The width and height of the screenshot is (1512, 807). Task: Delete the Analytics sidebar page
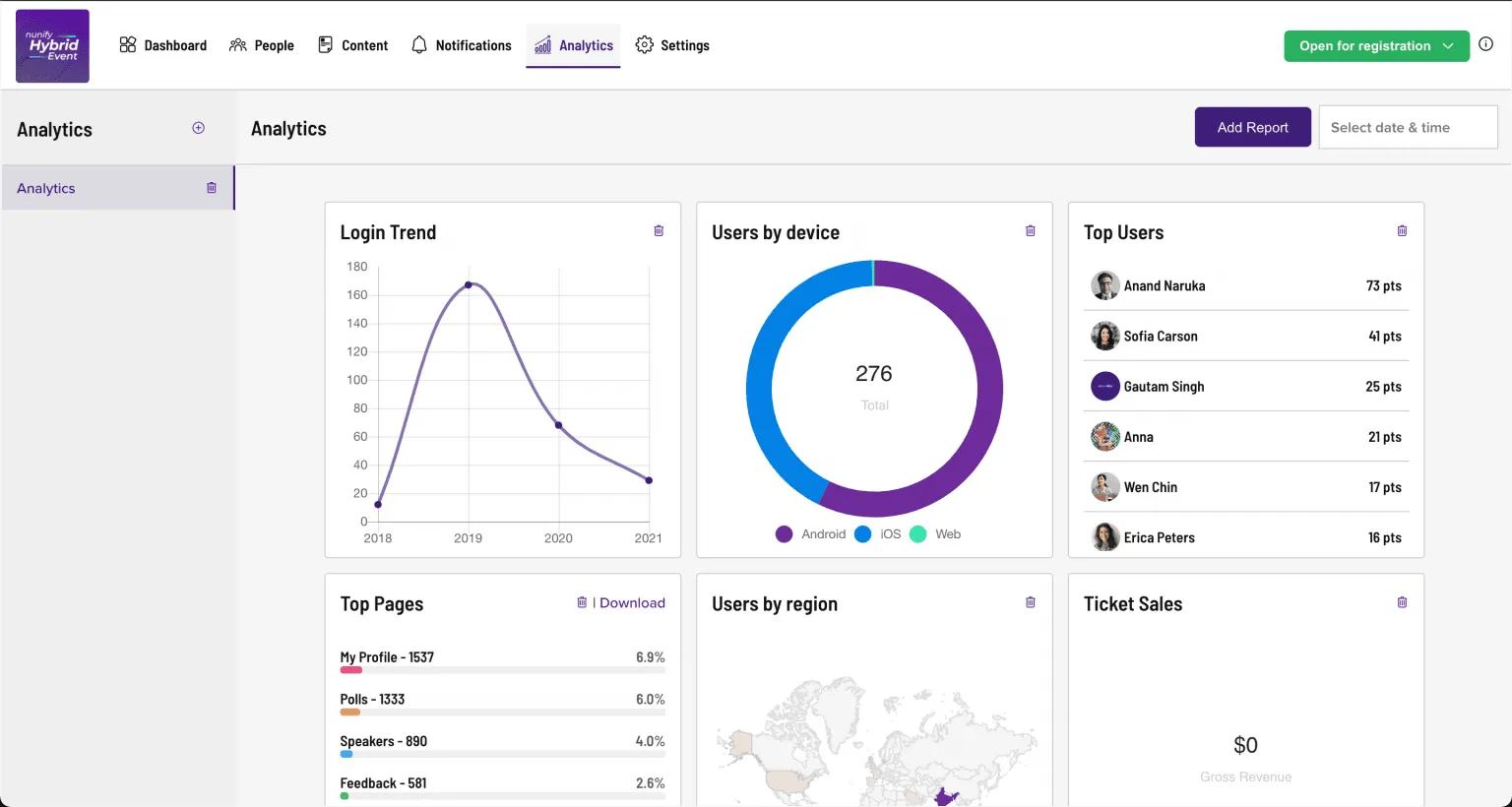pos(212,188)
